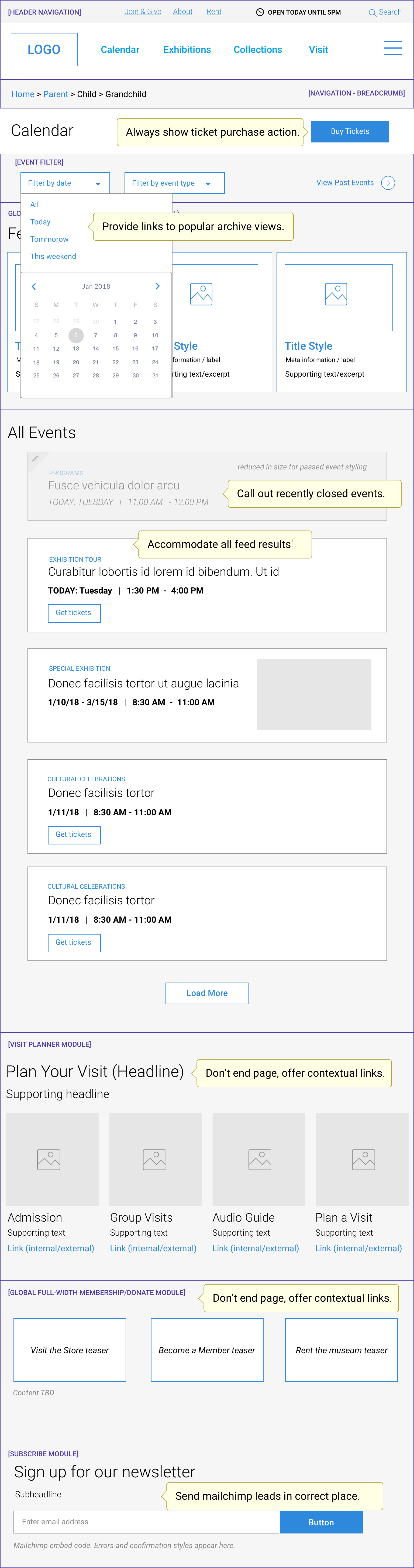Click the Load More button

[207, 993]
